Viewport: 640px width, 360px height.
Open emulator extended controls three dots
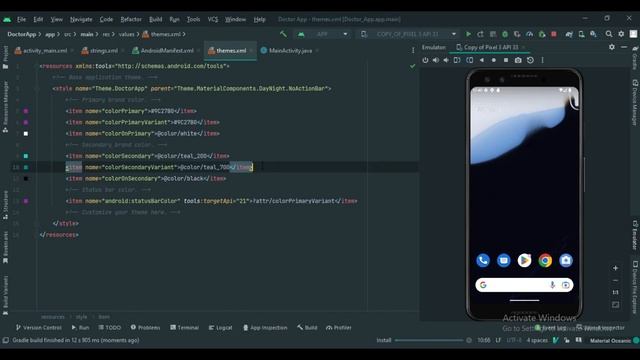pyautogui.click(x=542, y=60)
